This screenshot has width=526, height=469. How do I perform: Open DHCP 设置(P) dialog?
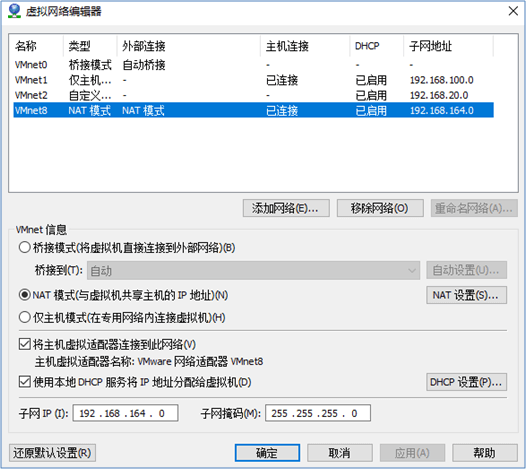[x=466, y=382]
